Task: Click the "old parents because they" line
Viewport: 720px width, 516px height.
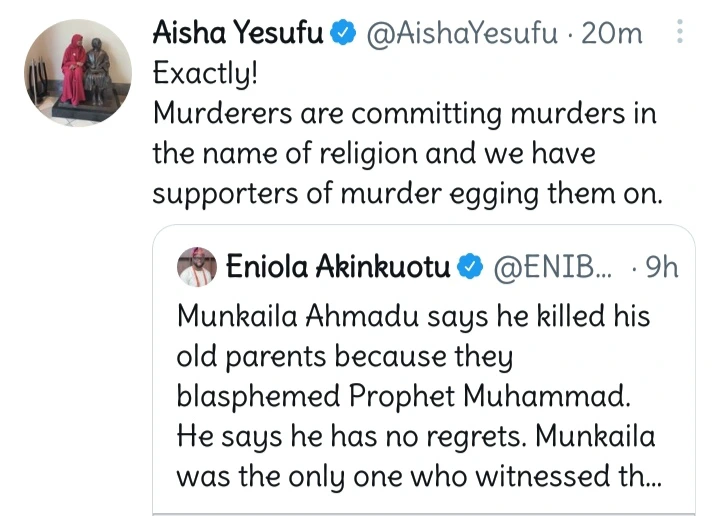Action: (344, 357)
